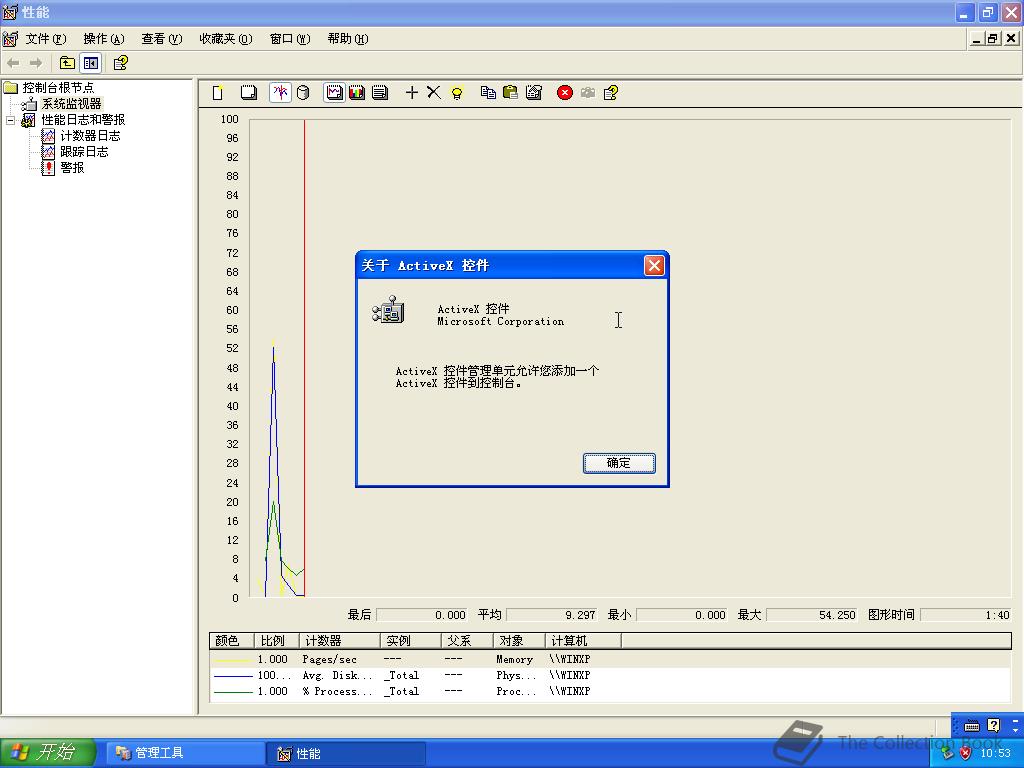The image size is (1024, 768).
Task: Open the 帮助(H) menu
Action: pos(348,39)
